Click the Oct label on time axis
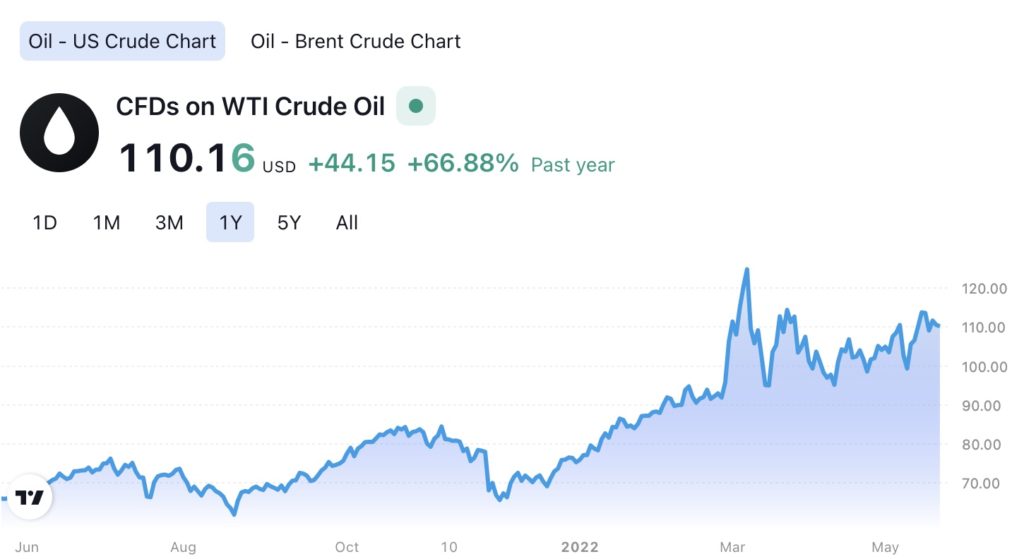Viewport: 1024px width, 559px height. 346,547
